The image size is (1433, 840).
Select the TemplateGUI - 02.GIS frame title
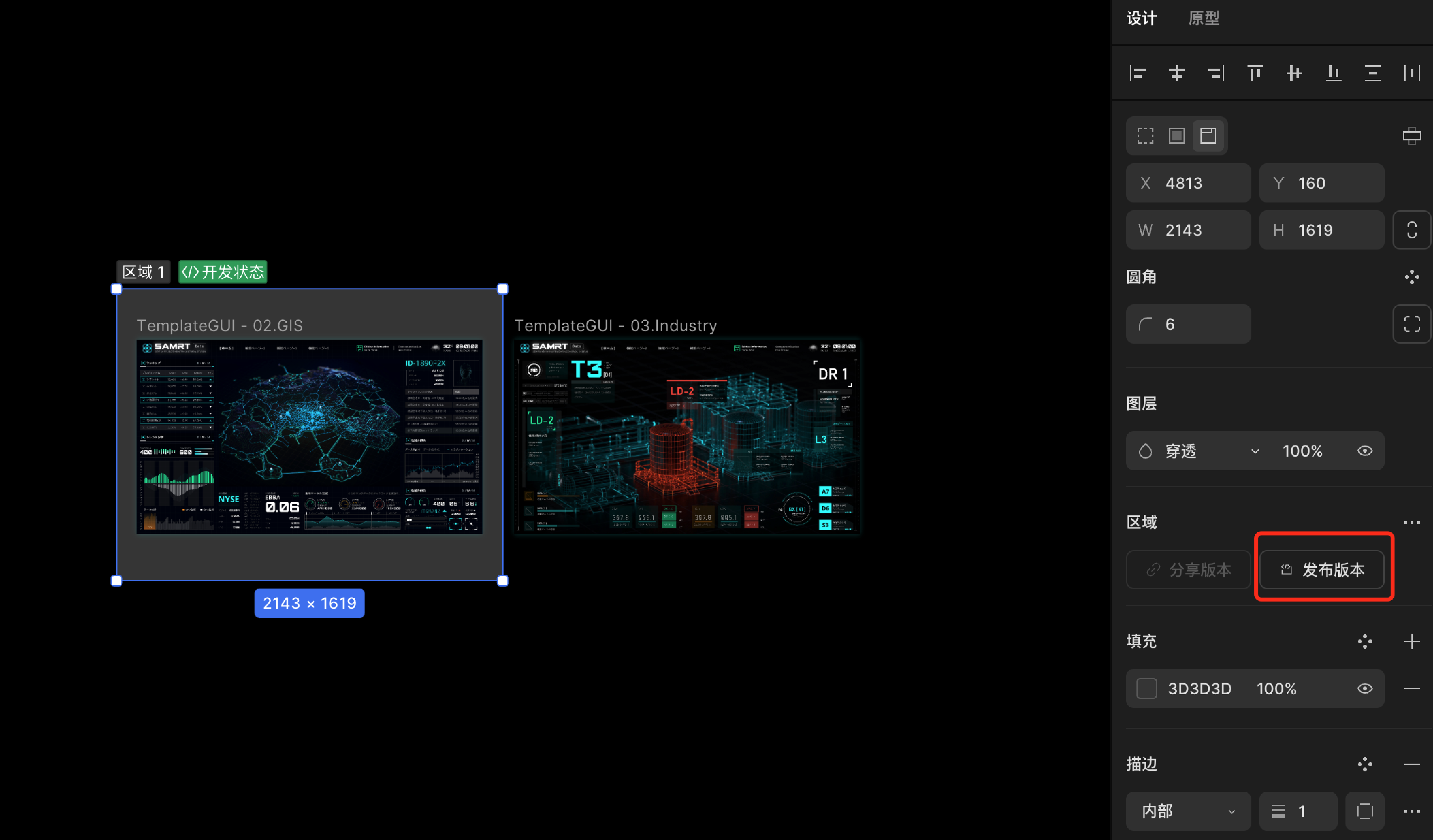[x=220, y=326]
